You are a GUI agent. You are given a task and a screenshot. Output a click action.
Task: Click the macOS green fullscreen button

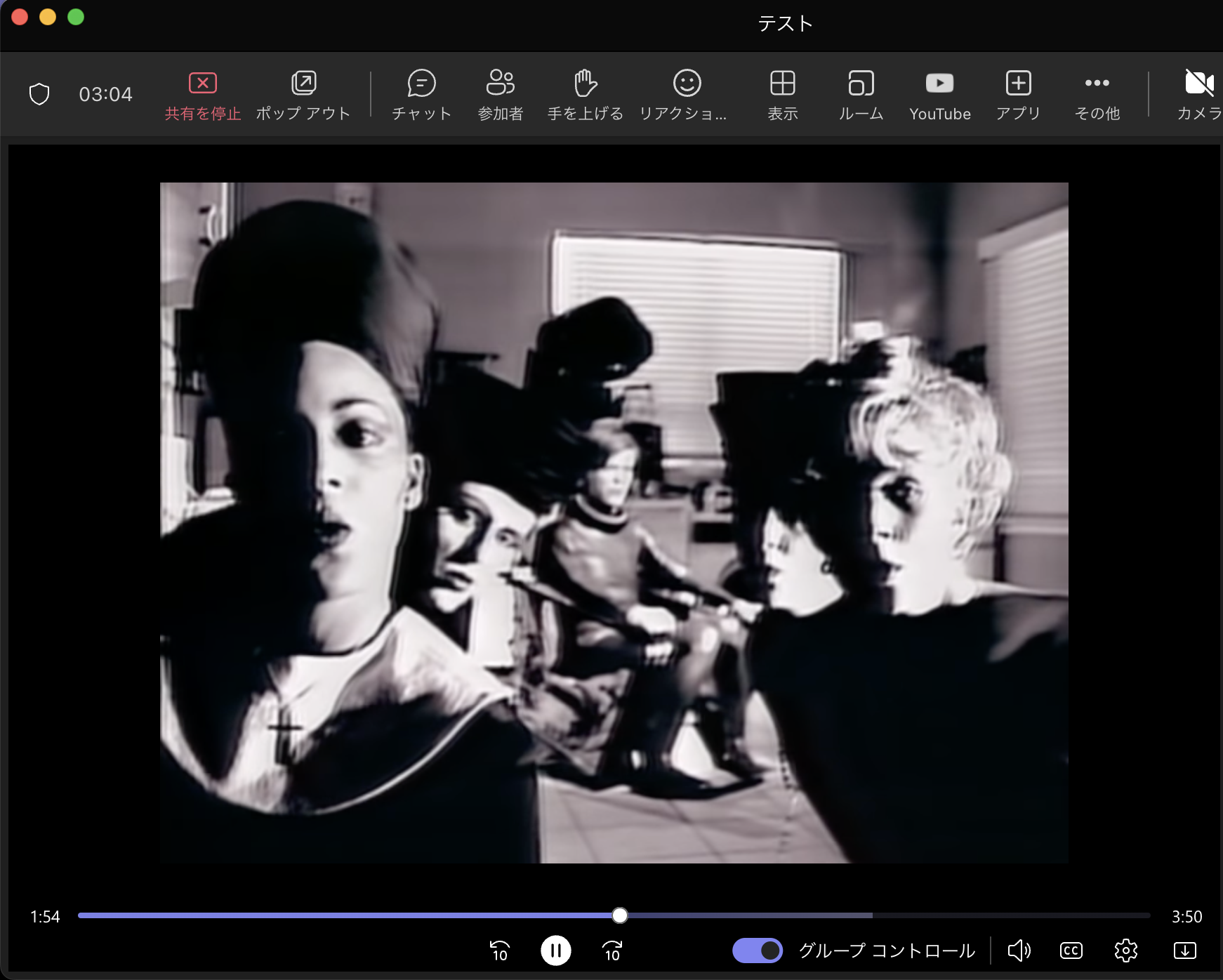(x=76, y=17)
